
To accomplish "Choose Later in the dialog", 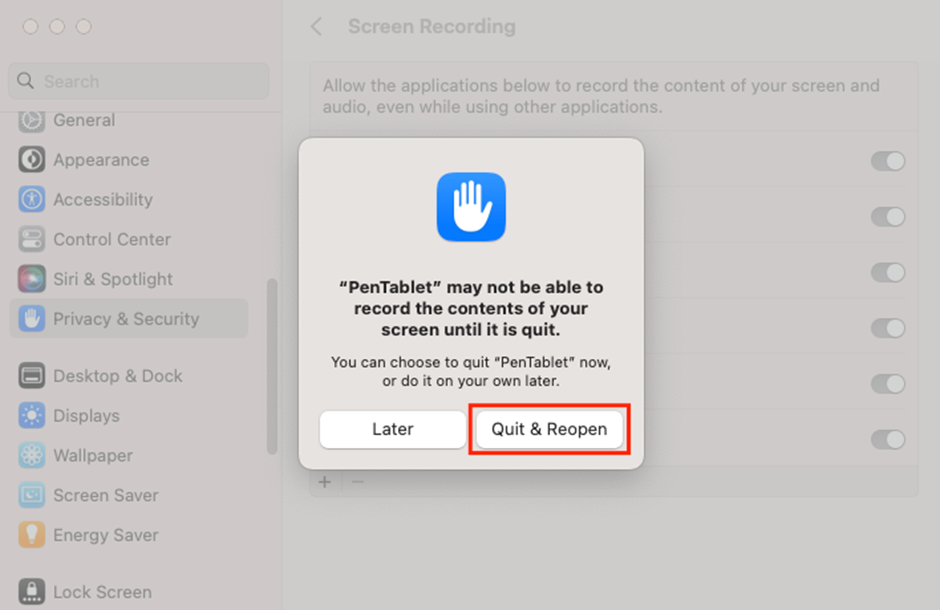I will pyautogui.click(x=392, y=429).
